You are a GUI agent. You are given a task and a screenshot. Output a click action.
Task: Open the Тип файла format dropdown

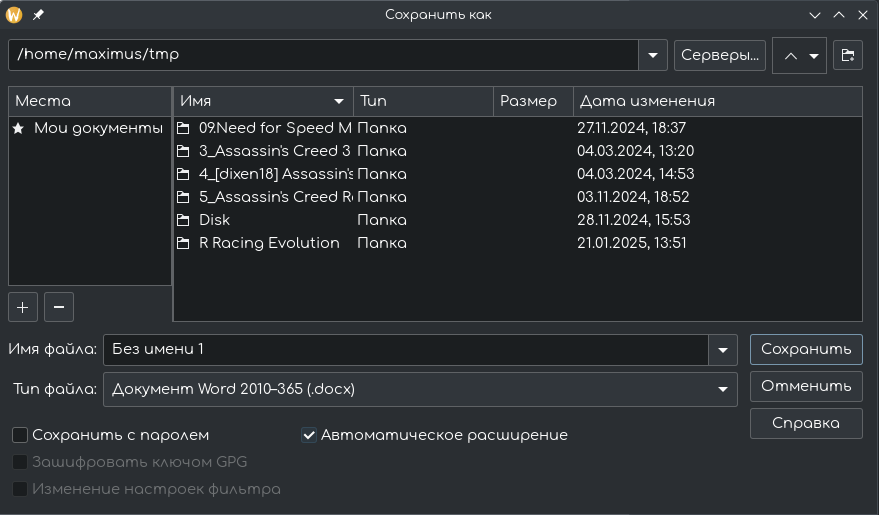pos(722,389)
